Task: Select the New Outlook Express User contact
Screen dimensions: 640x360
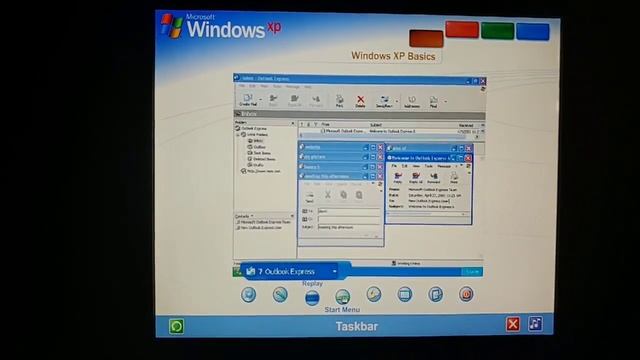Action: click(x=259, y=228)
